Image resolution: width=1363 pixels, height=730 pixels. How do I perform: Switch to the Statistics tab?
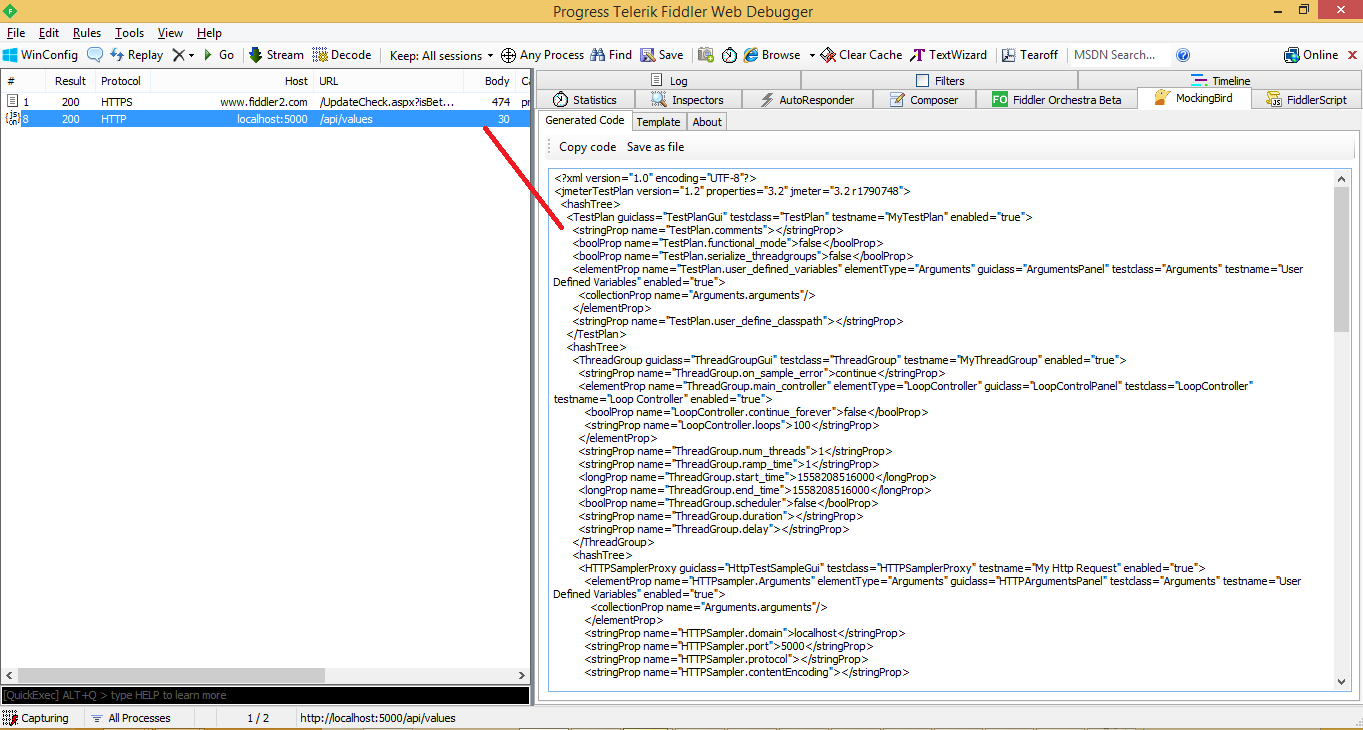[x=586, y=99]
